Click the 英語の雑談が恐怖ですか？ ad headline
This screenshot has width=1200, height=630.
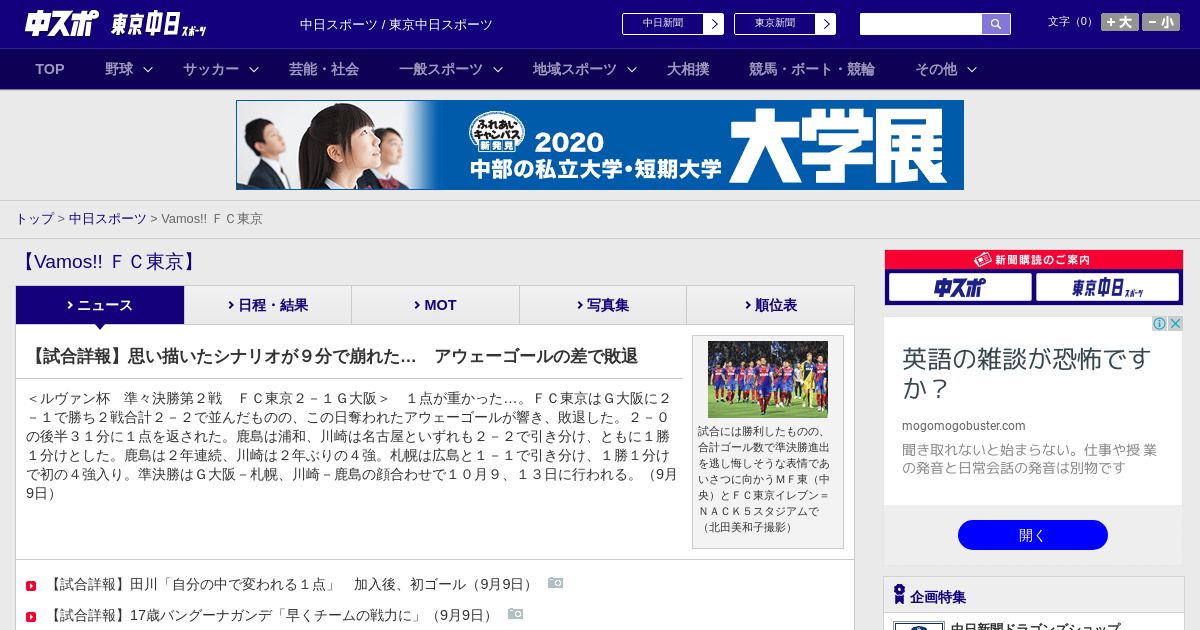[x=1027, y=373]
